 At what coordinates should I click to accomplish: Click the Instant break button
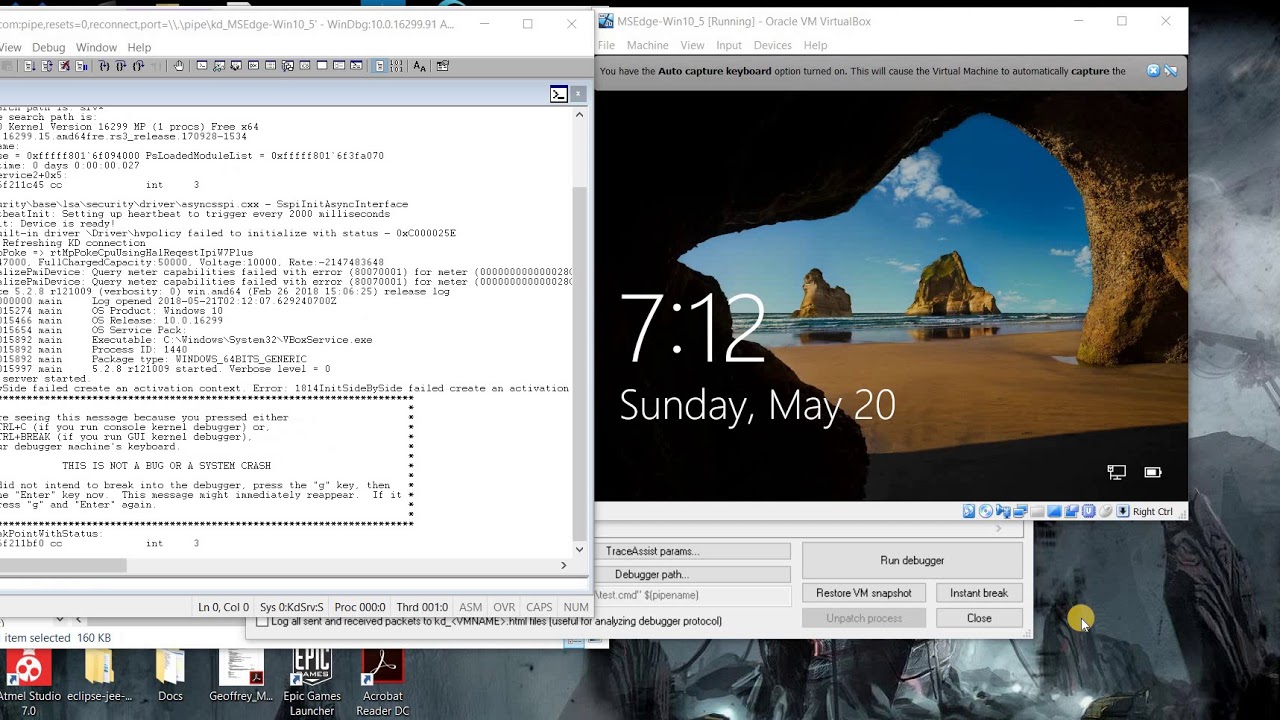pos(979,593)
